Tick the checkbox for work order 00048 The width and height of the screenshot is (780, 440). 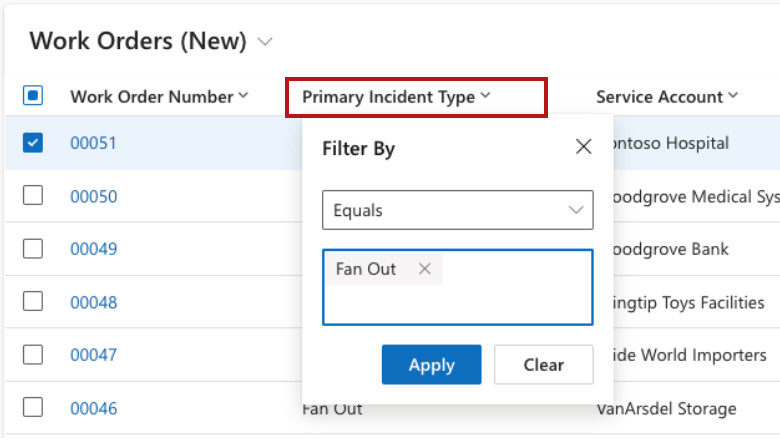pyautogui.click(x=33, y=302)
